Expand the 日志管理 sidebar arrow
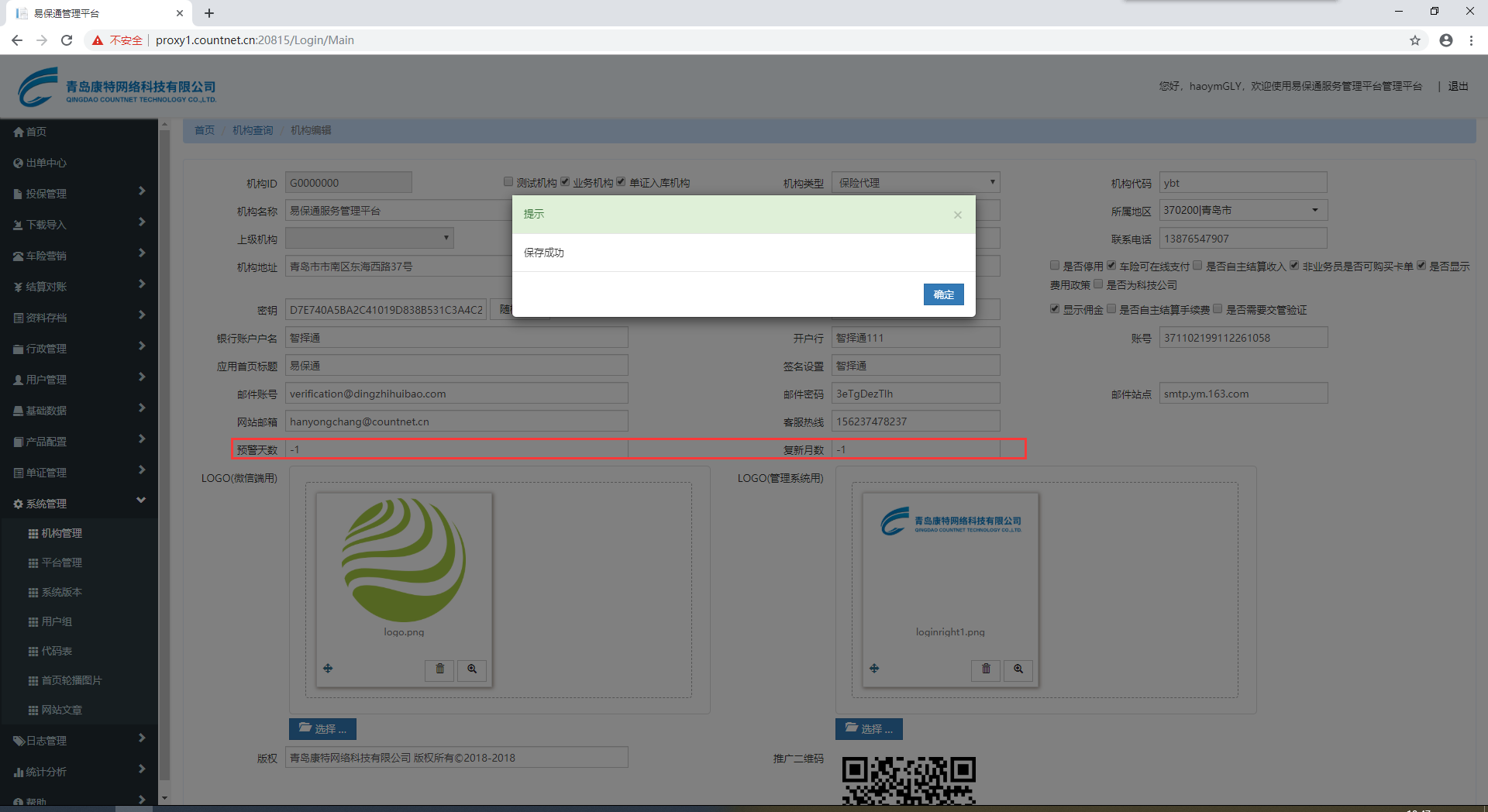1488x812 pixels. [142, 738]
